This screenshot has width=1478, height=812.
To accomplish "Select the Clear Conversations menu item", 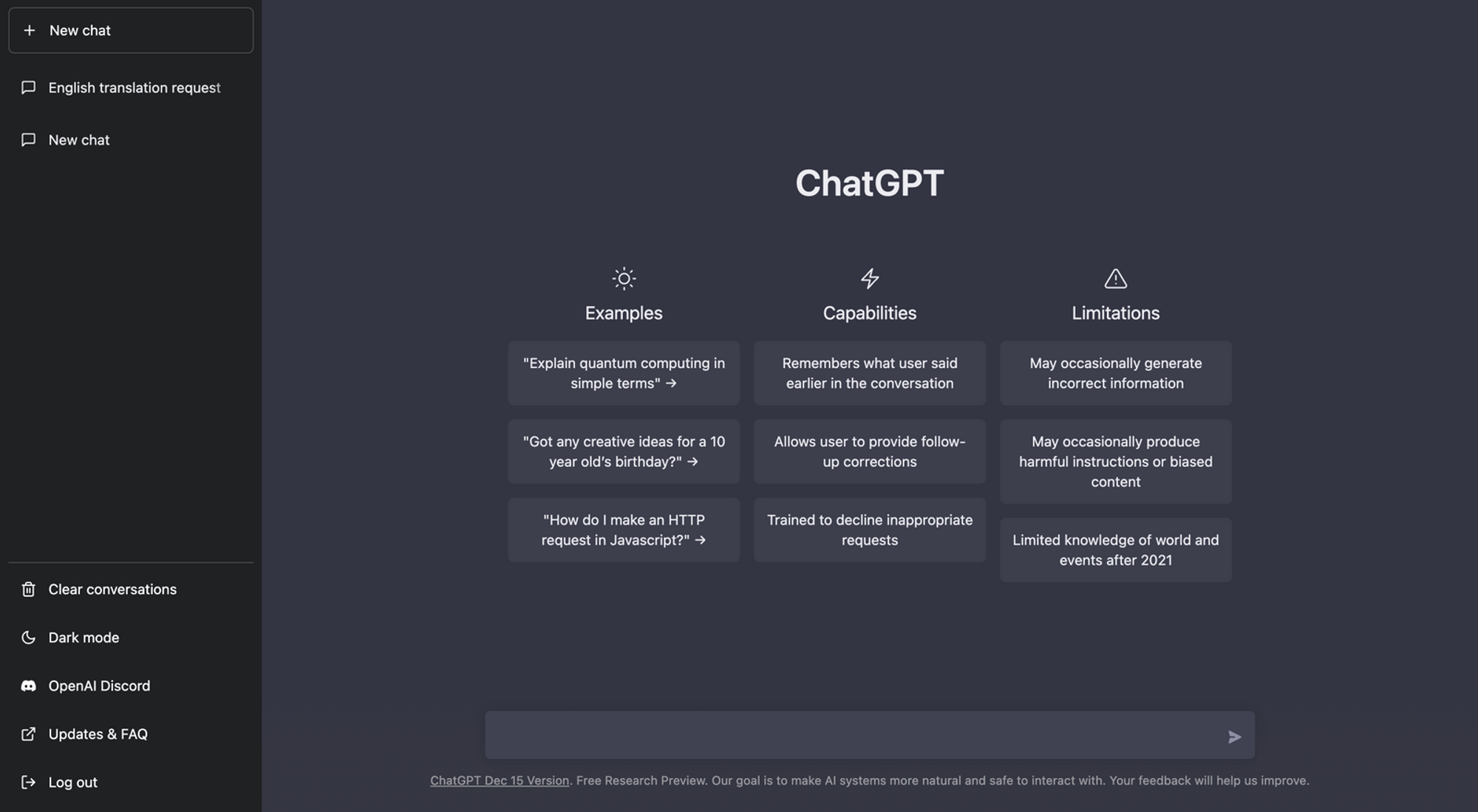I will point(112,588).
